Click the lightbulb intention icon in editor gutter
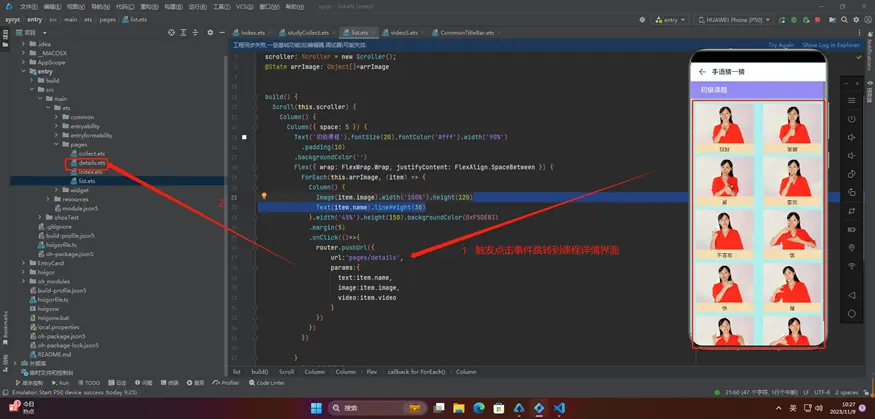This screenshot has height=419, width=875. 265,196
